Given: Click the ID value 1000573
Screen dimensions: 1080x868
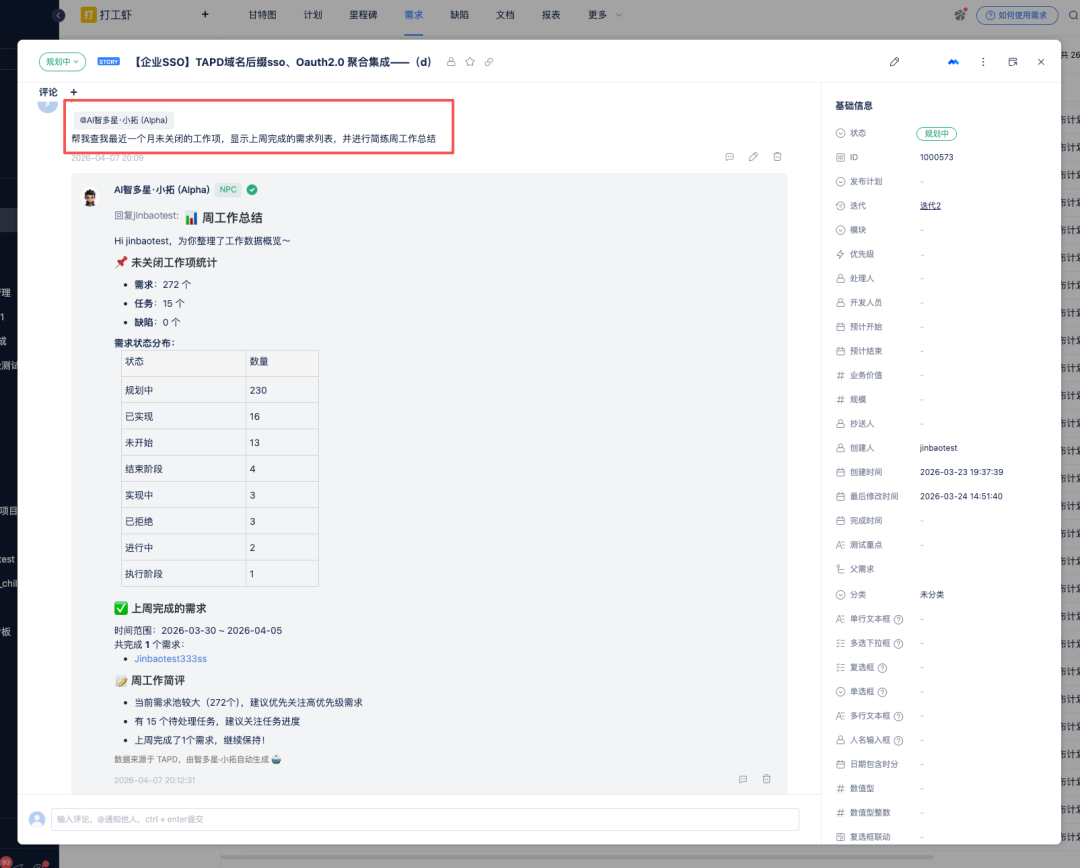Looking at the screenshot, I should click(937, 158).
